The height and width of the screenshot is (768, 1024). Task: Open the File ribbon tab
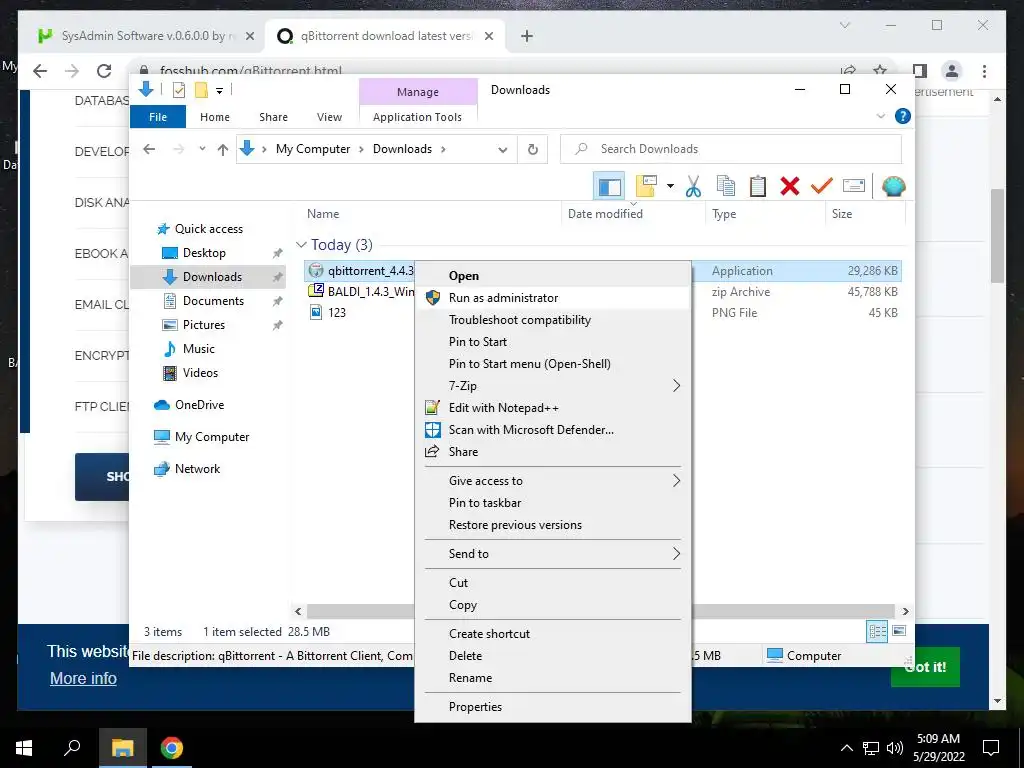[x=158, y=117]
